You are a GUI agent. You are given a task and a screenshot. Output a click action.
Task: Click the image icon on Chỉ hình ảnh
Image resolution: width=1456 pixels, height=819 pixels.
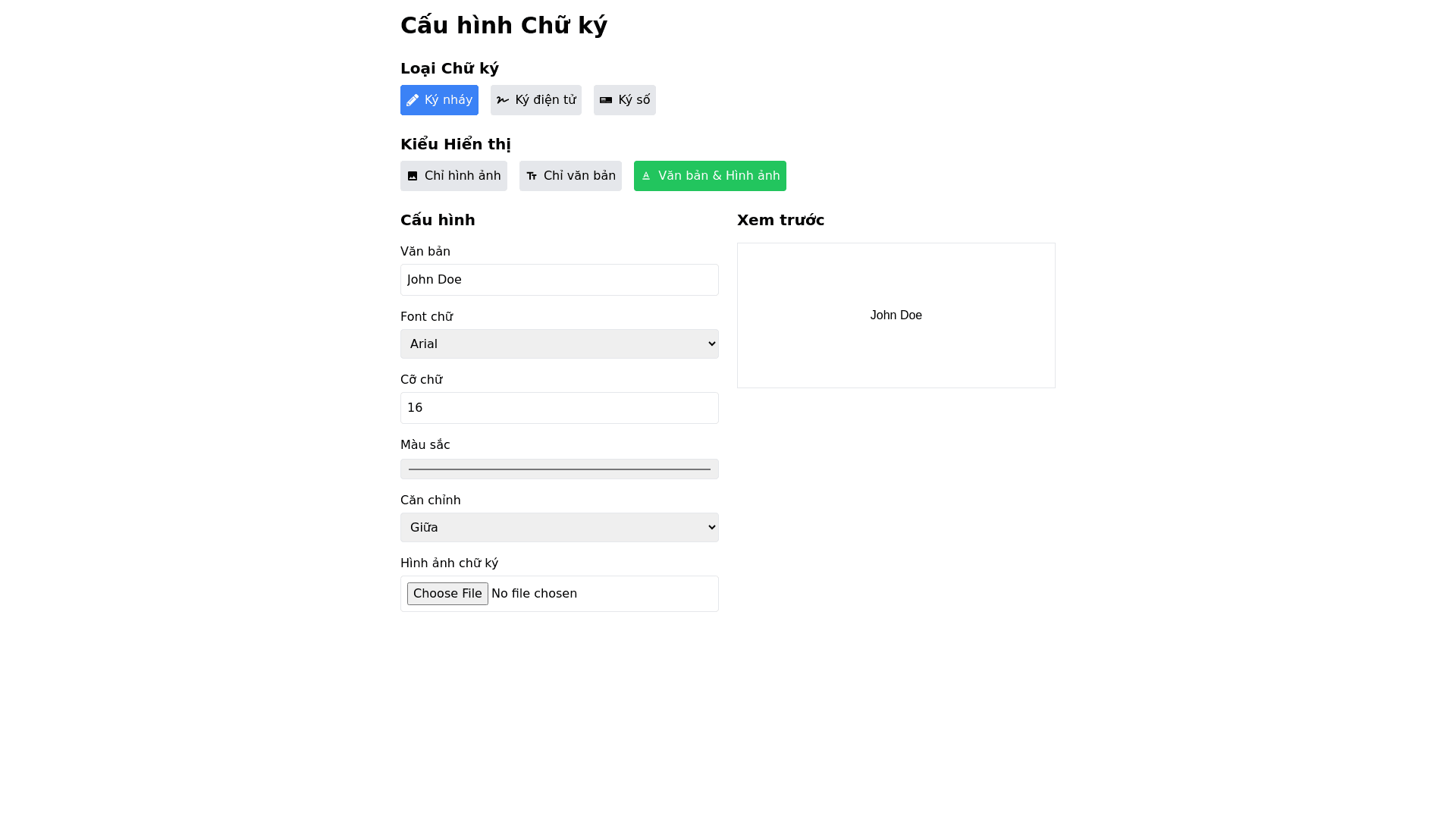413,176
